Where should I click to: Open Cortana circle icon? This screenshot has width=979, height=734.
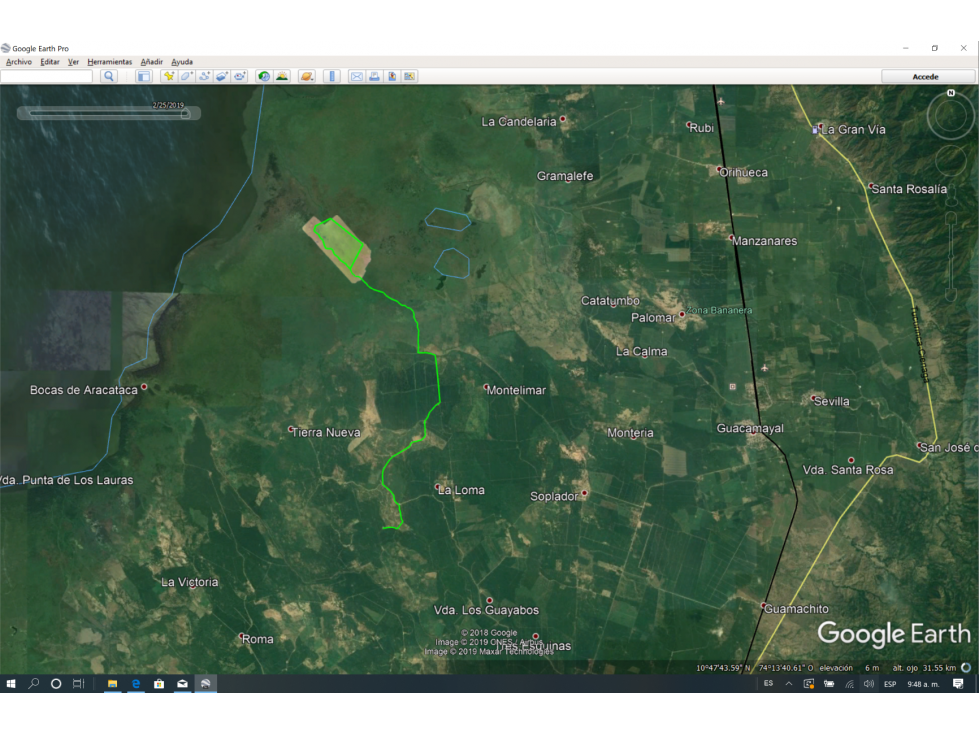(56, 683)
